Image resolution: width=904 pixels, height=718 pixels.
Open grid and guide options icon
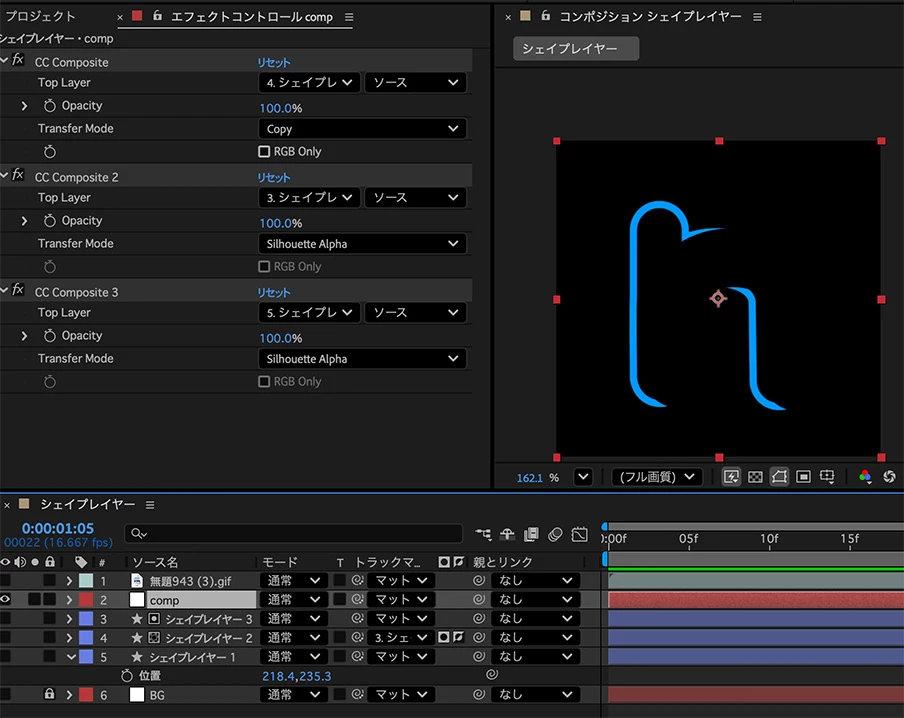pos(827,476)
